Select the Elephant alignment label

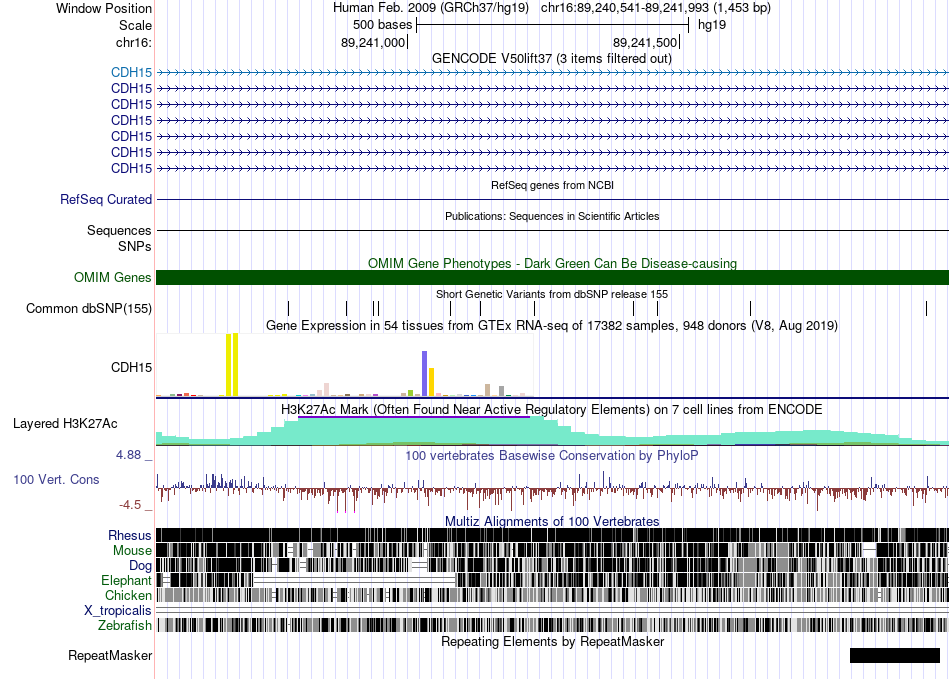point(127,581)
